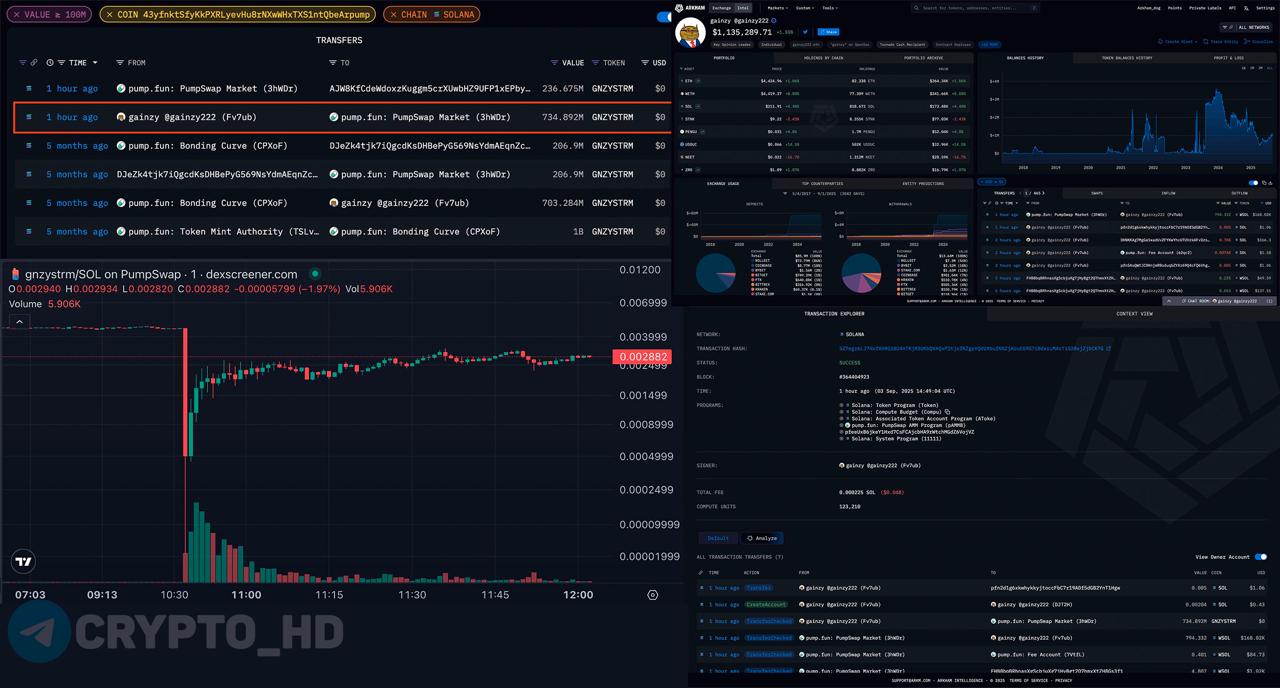Open gainzy's Twitter profile icon
Image resolution: width=1280 pixels, height=688 pixels.
[x=805, y=32]
